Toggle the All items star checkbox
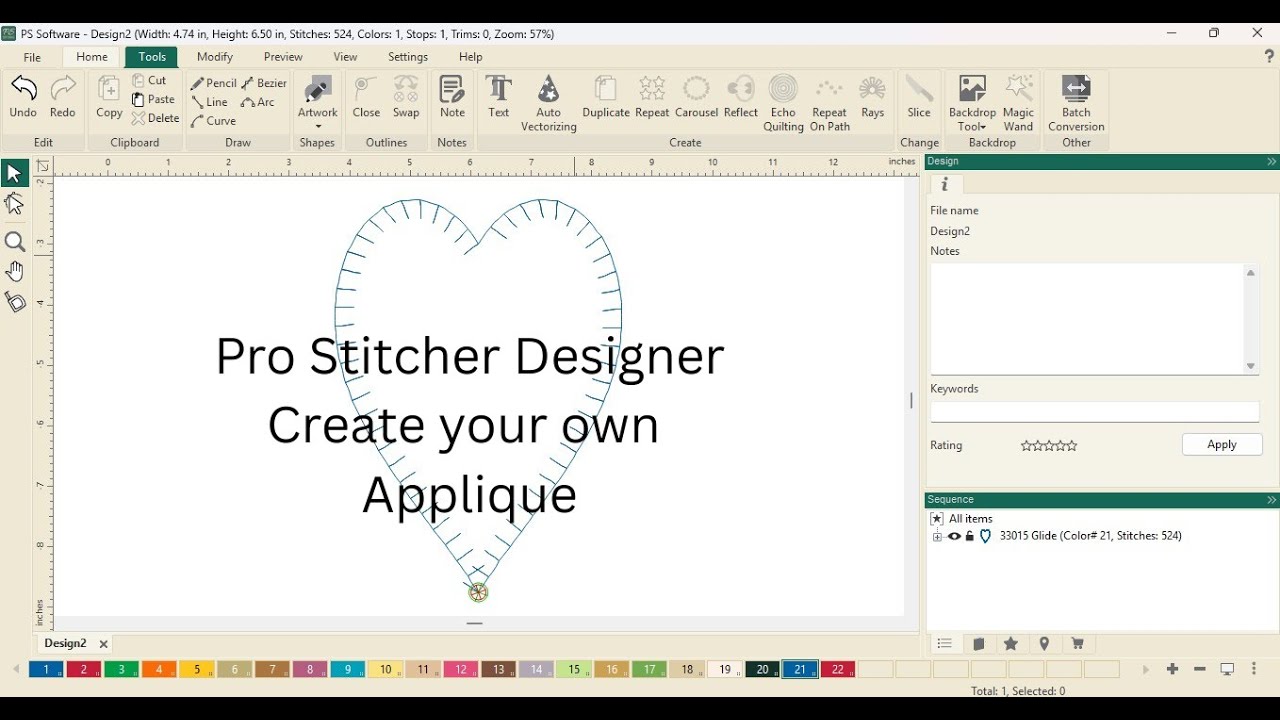The width and height of the screenshot is (1280, 720). coord(937,519)
